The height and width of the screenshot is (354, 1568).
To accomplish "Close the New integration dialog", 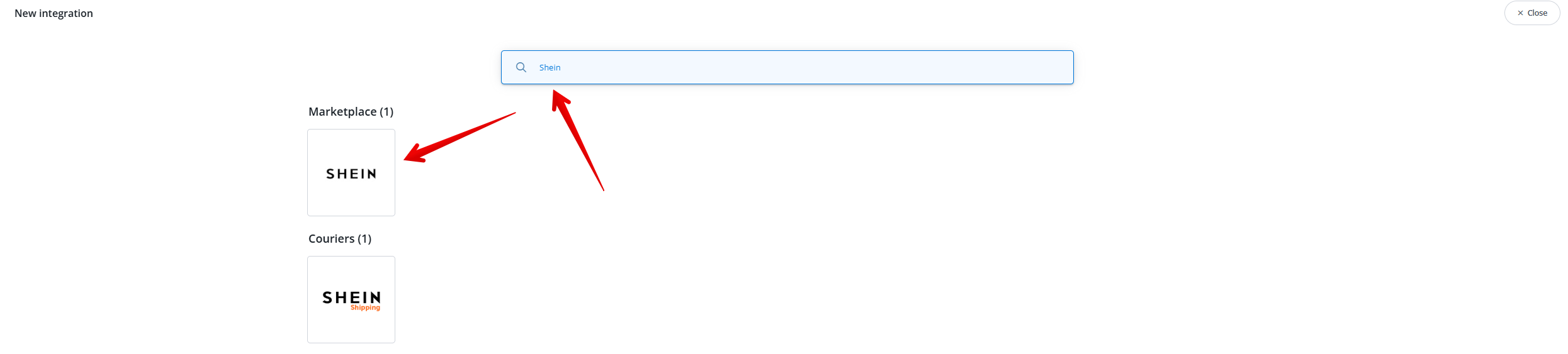I will pyautogui.click(x=1532, y=13).
